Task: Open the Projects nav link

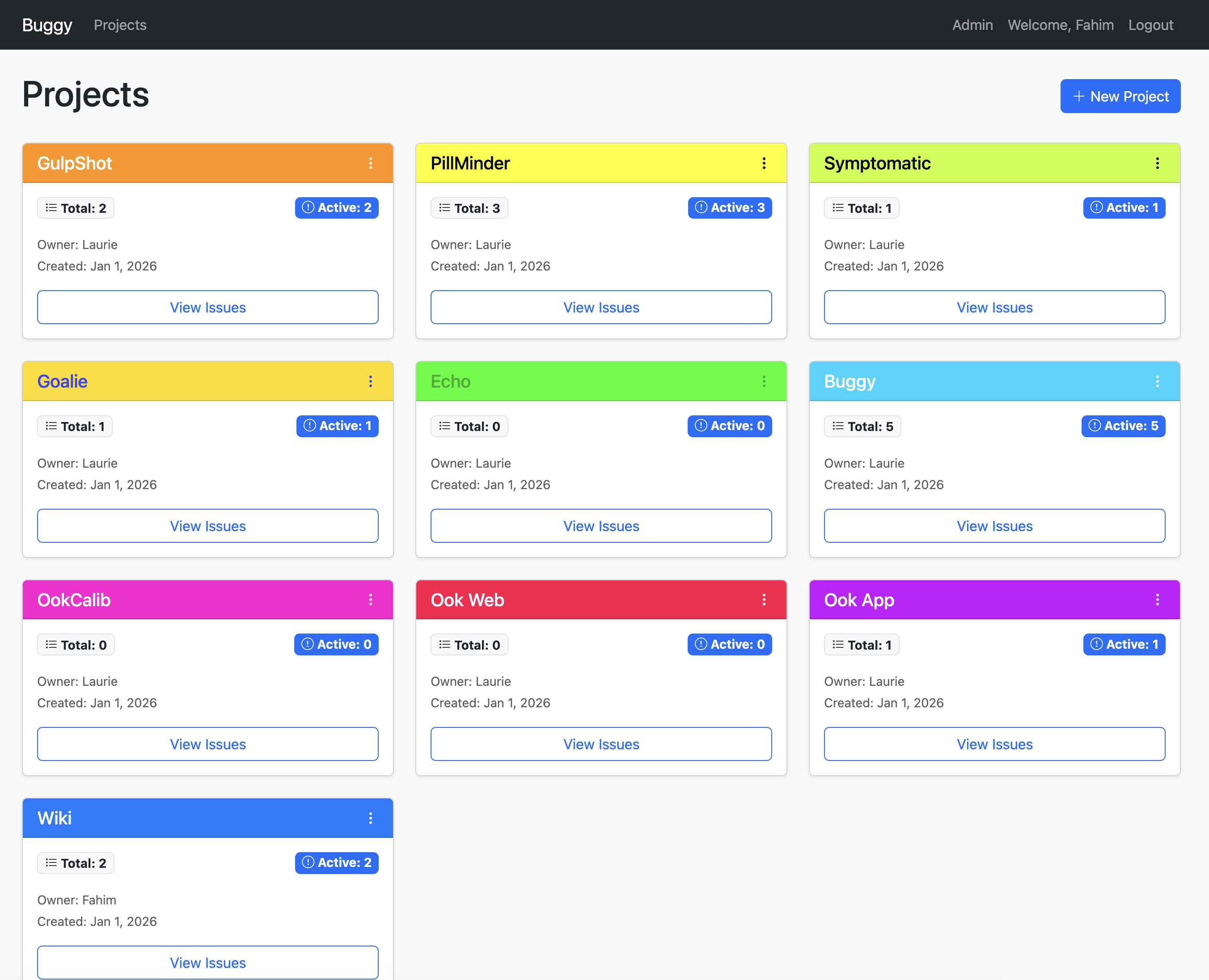Action: [120, 25]
